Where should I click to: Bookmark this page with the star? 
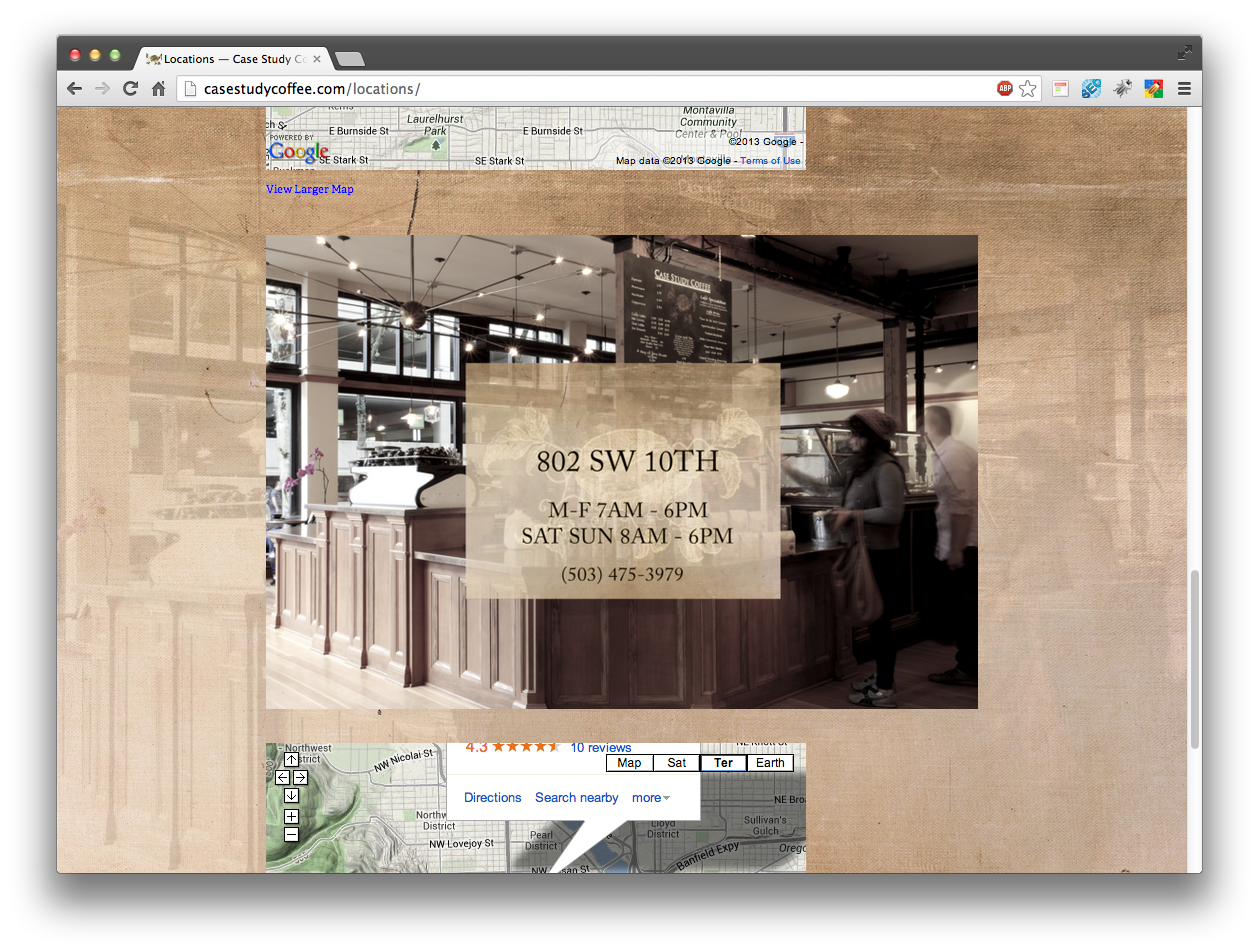tap(1027, 89)
